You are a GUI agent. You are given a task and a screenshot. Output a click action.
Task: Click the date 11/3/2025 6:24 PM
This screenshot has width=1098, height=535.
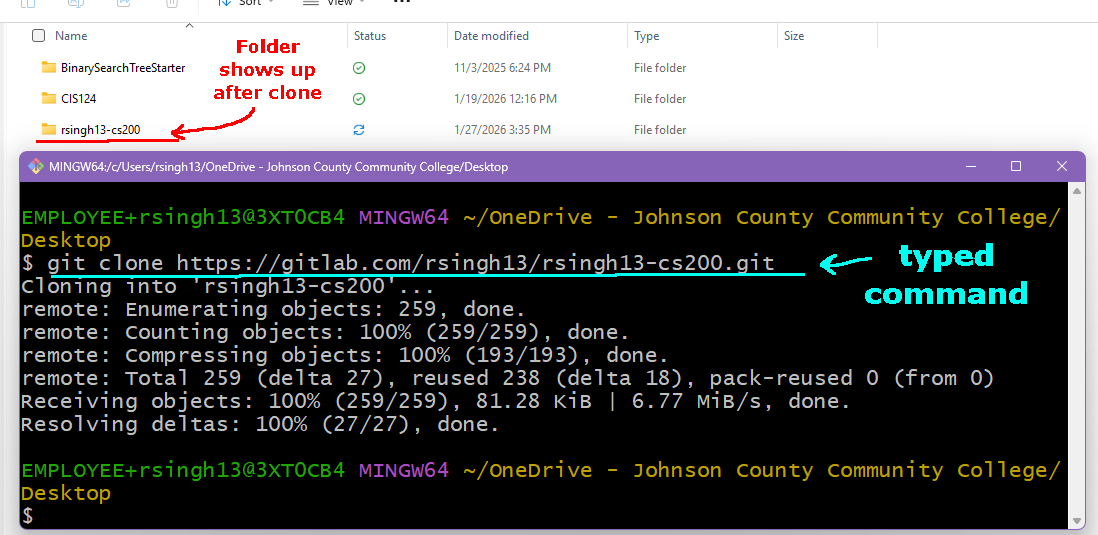point(502,68)
